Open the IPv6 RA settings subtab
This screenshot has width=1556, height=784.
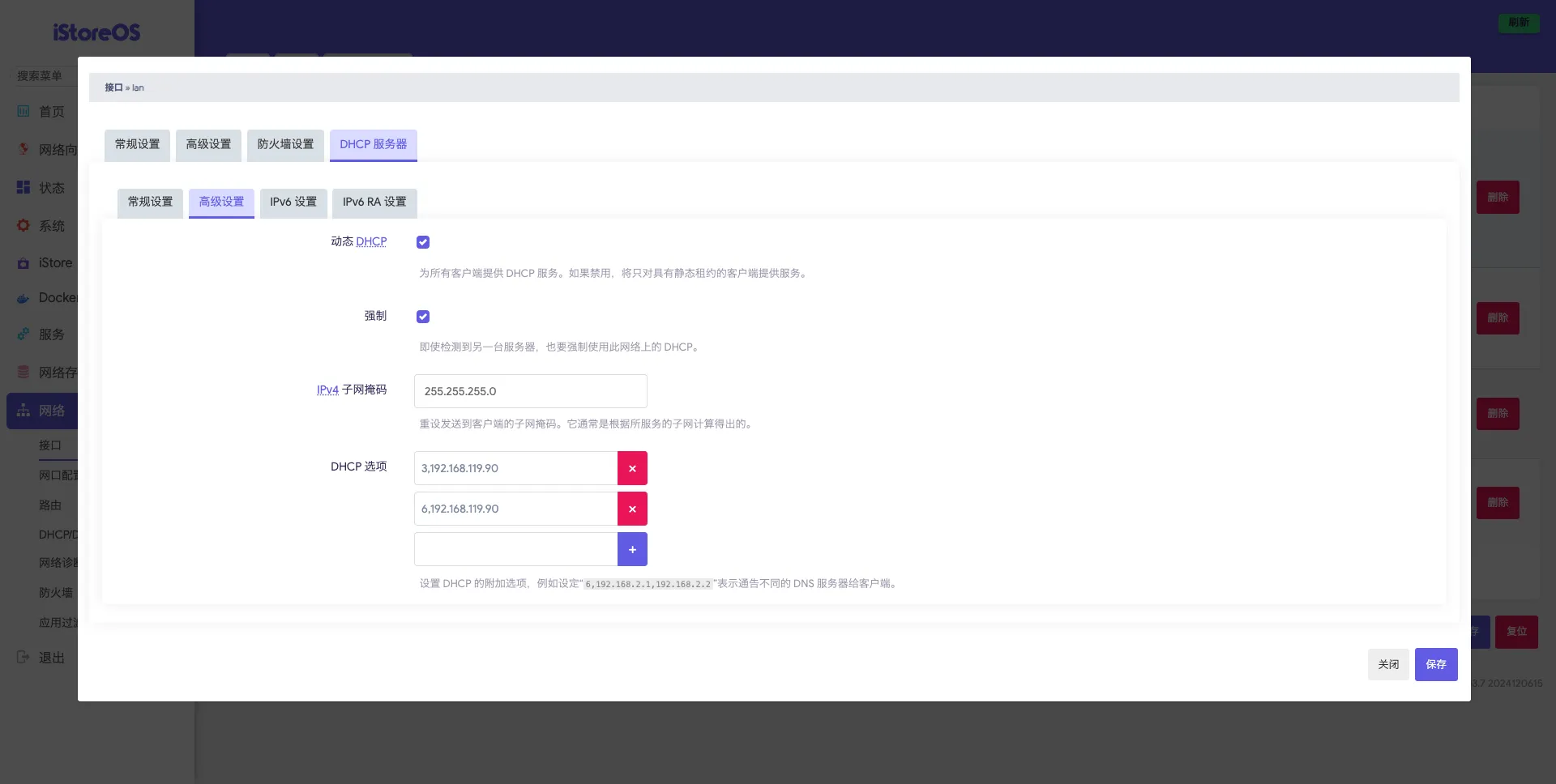pos(374,202)
